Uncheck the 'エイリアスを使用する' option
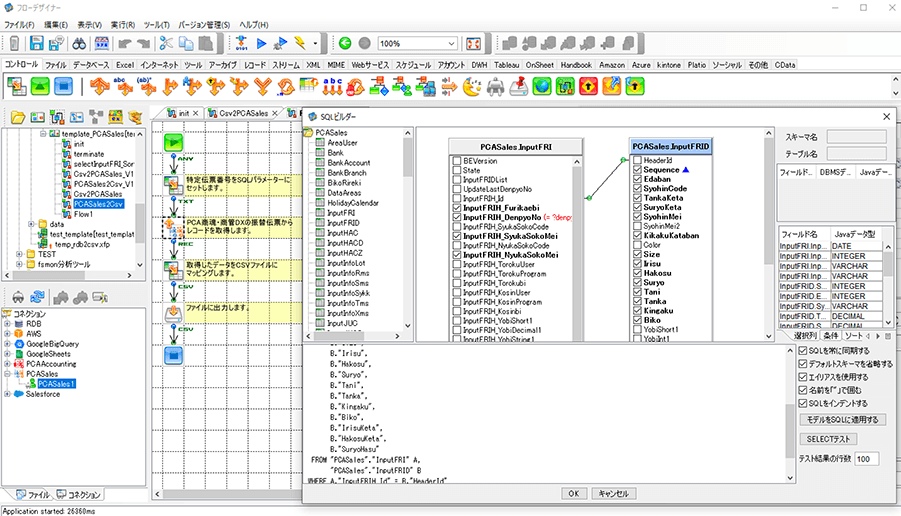Viewport: 901px width, 516px height. (803, 377)
